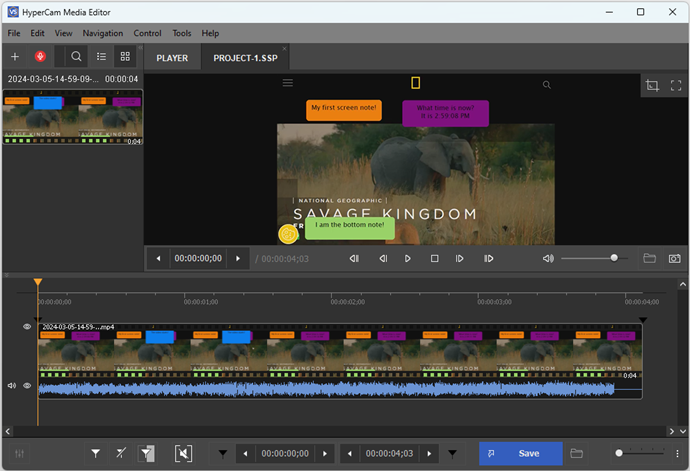The height and width of the screenshot is (471, 690).
Task: Open the File menu
Action: click(14, 33)
